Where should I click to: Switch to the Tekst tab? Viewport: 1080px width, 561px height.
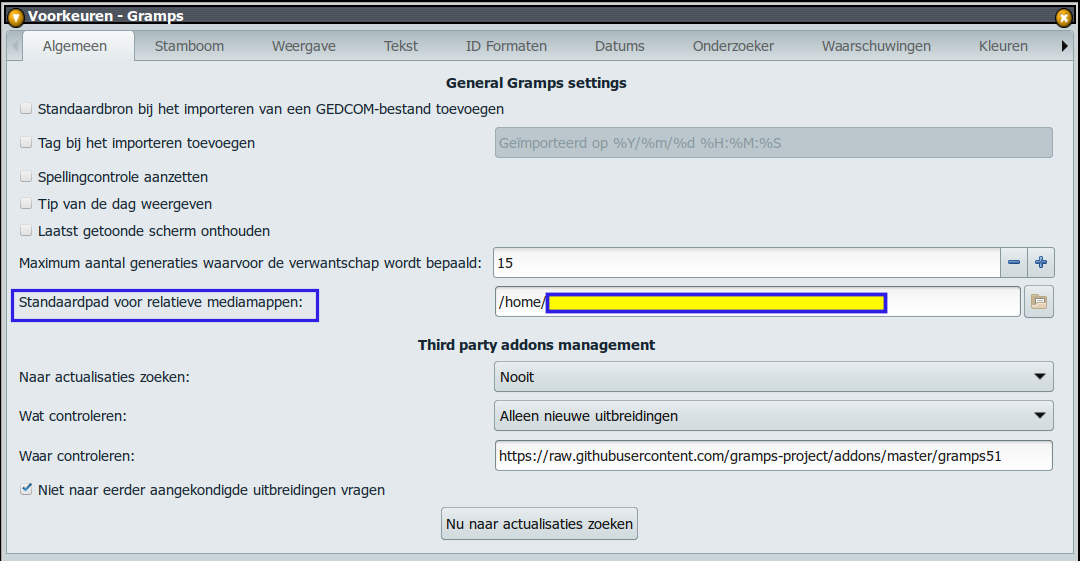[401, 46]
